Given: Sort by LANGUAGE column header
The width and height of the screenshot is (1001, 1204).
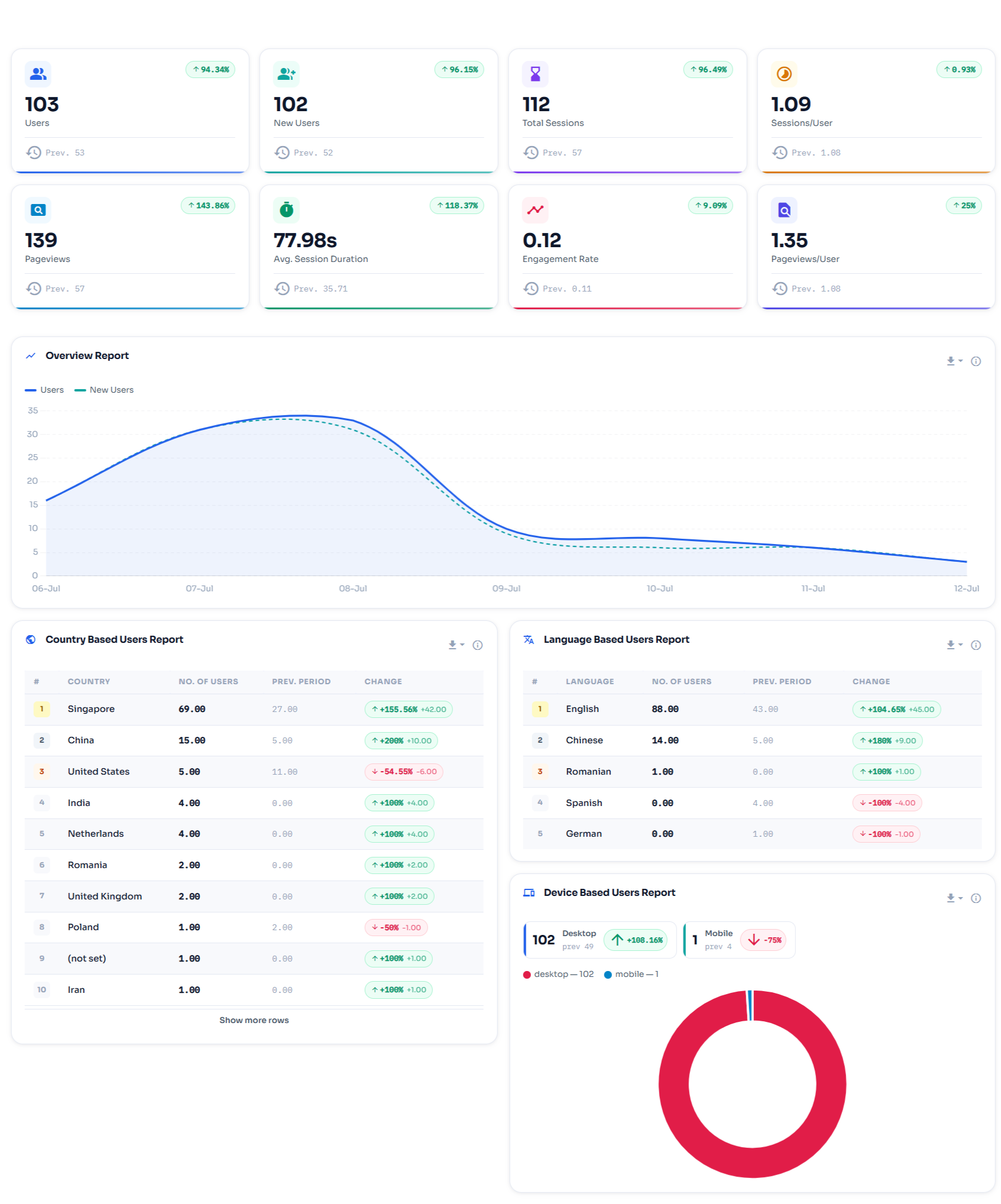Looking at the screenshot, I should coord(589,681).
